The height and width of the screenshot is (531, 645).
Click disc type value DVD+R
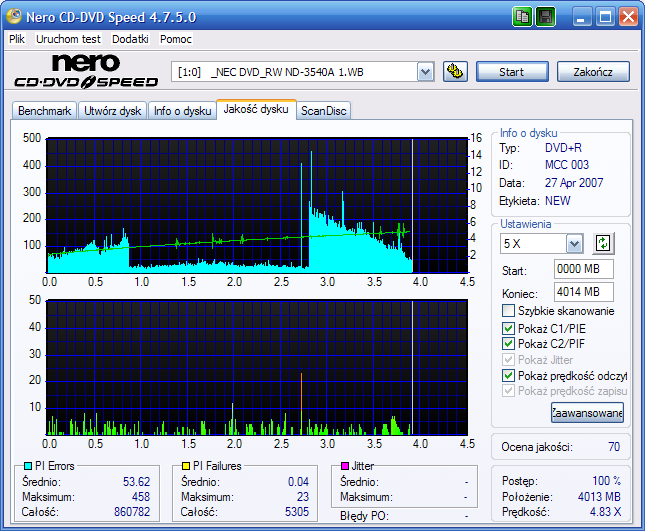563,148
